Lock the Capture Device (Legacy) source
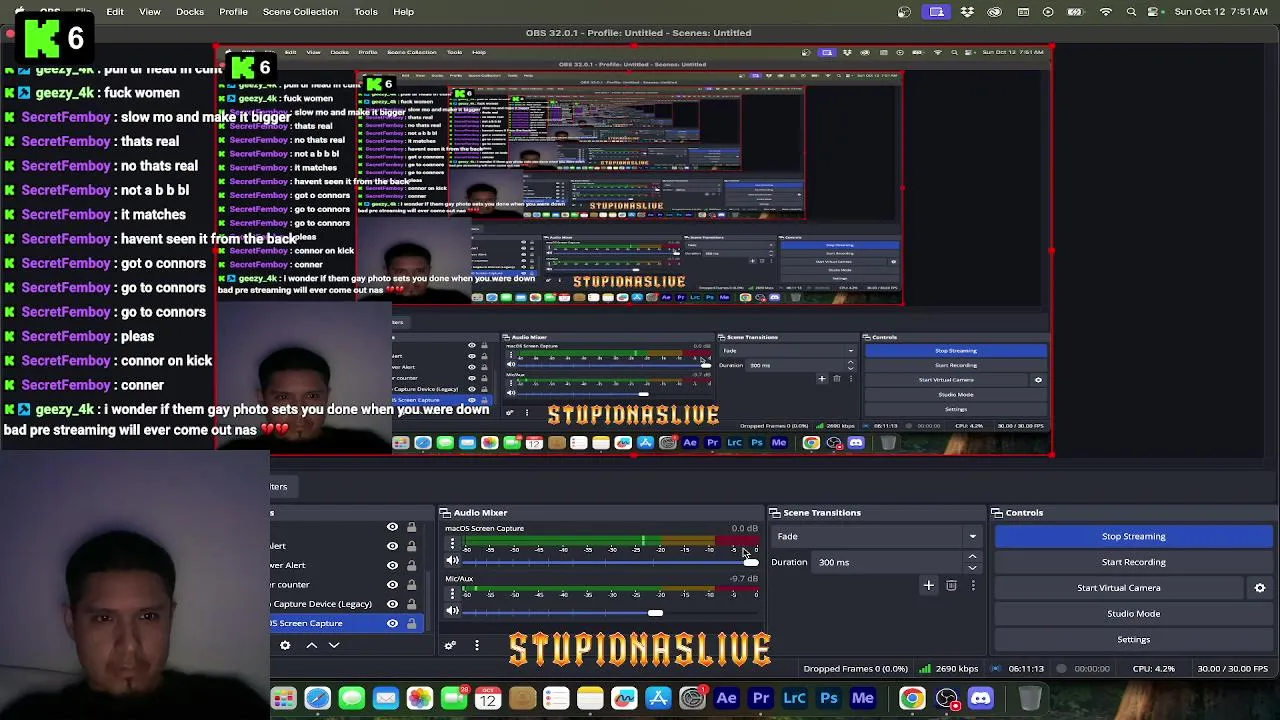The image size is (1280, 720). [411, 604]
